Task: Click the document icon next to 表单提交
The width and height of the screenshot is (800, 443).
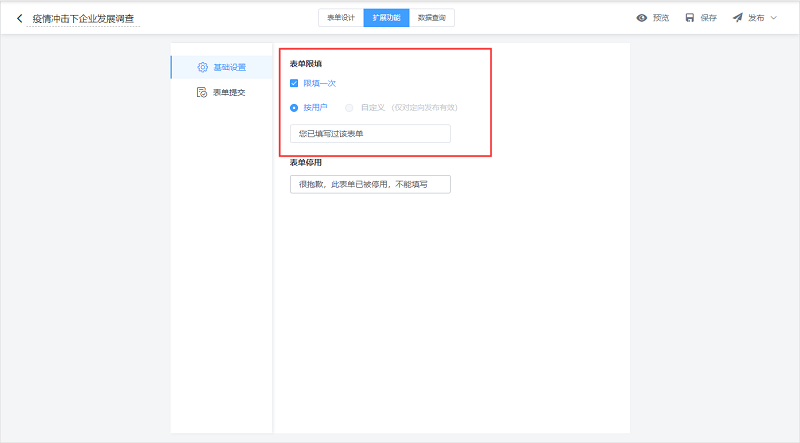Action: coord(202,92)
